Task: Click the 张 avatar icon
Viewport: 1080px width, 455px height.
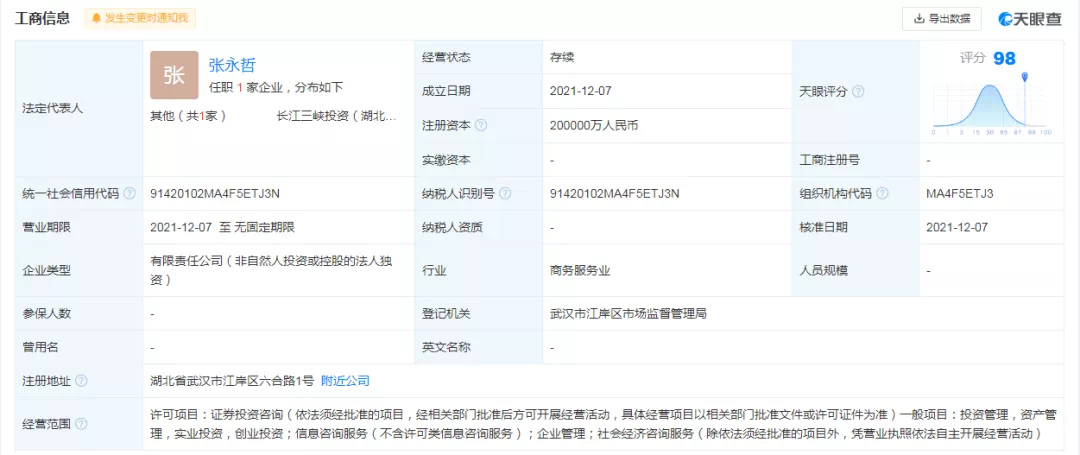Action: [x=174, y=75]
